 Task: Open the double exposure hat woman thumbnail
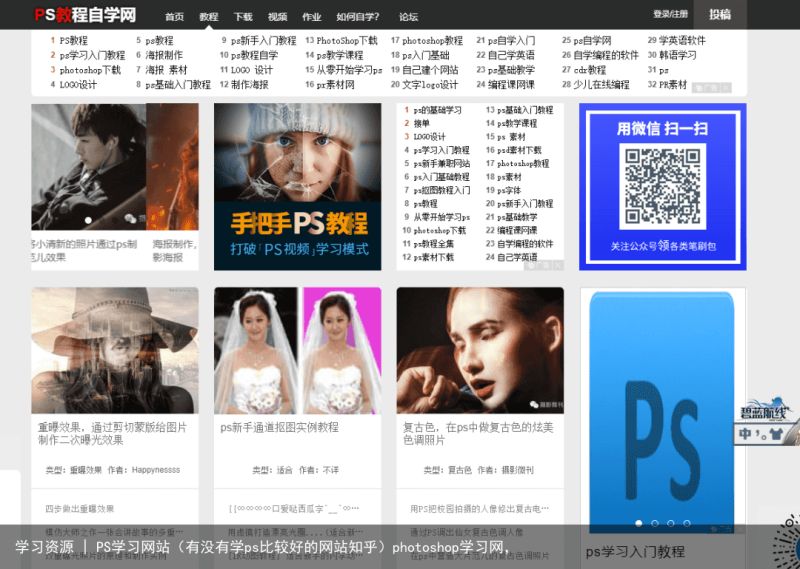coord(115,350)
